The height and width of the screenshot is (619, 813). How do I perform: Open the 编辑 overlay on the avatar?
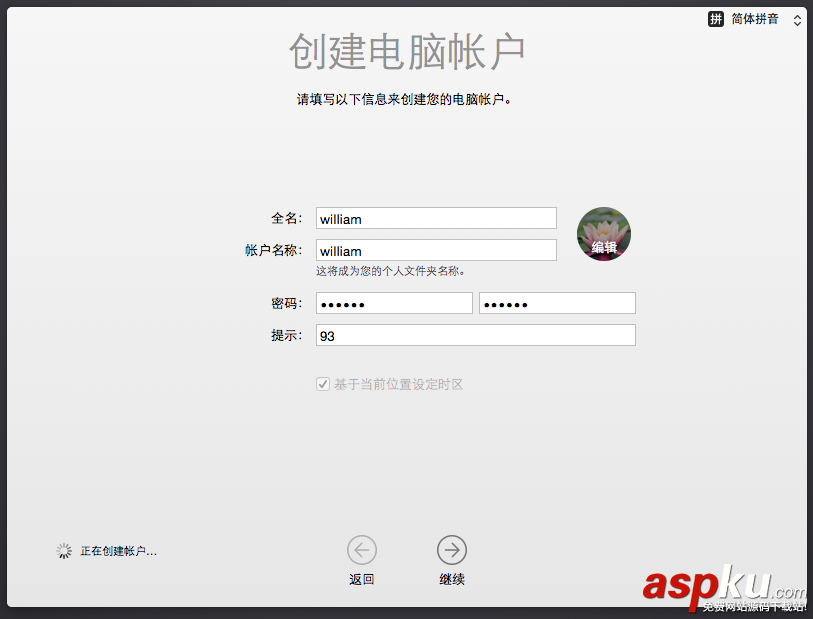(603, 247)
